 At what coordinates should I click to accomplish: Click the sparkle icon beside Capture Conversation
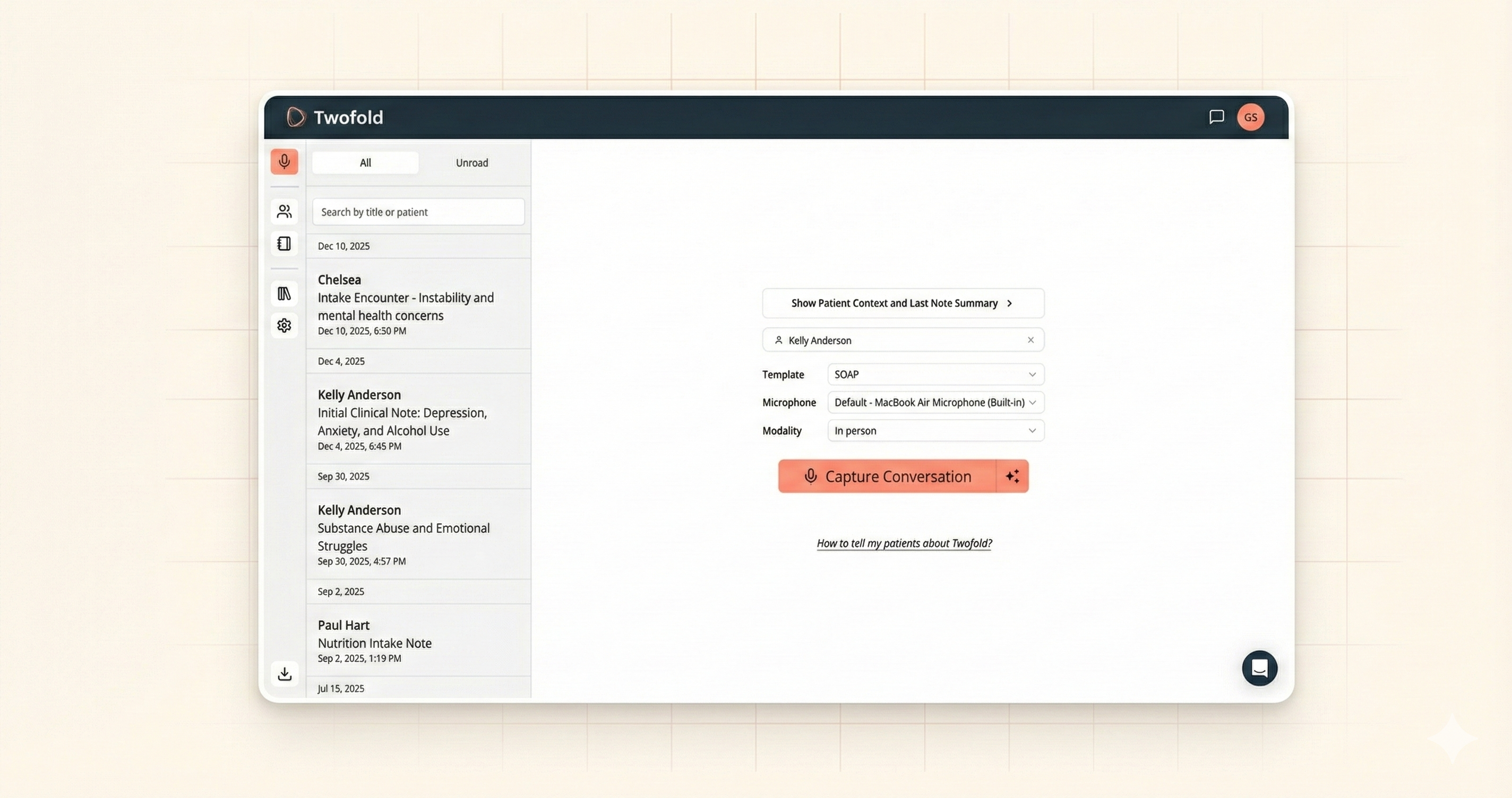click(x=1012, y=476)
